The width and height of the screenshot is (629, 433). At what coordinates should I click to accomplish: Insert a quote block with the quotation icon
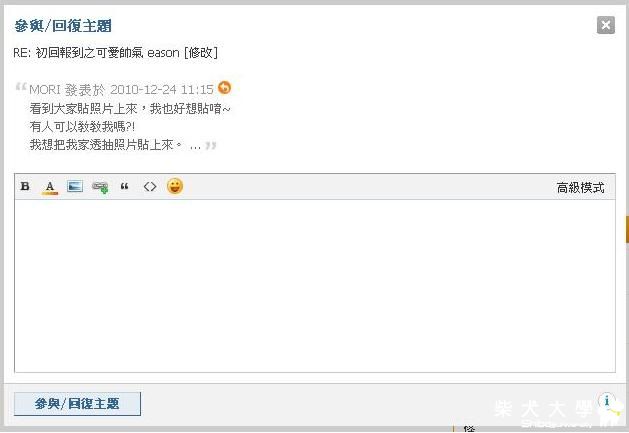pyautogui.click(x=124, y=186)
